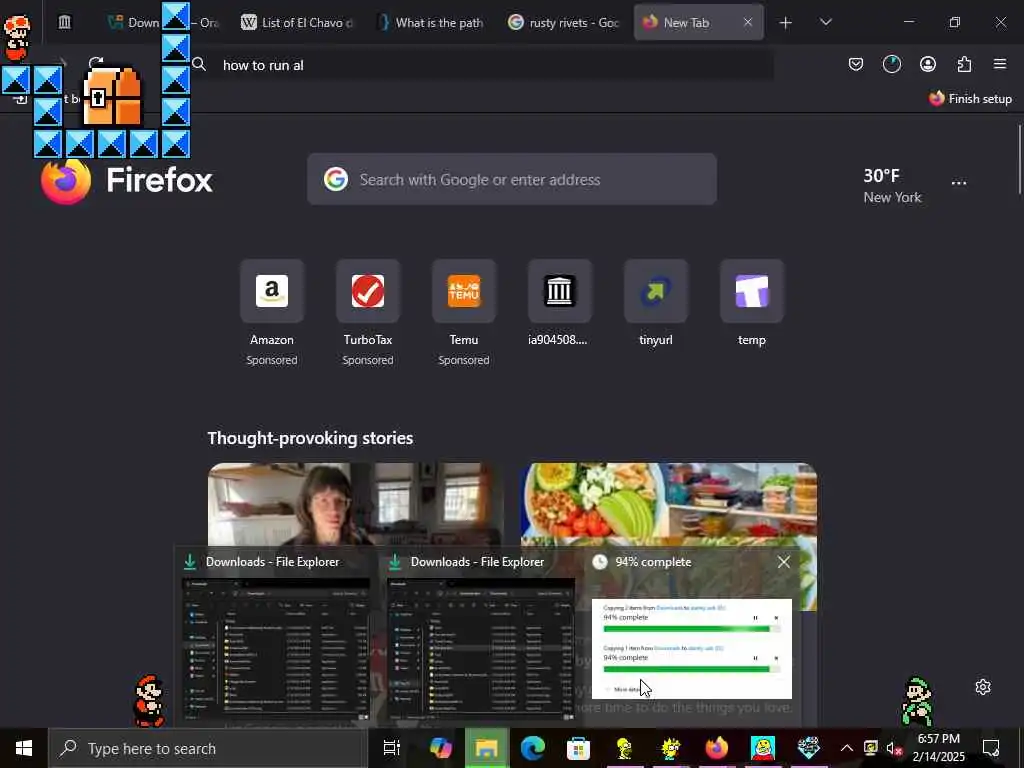Viewport: 1024px width, 768px height.
Task: Click the Windows 'Type here to search' box
Action: (208, 748)
